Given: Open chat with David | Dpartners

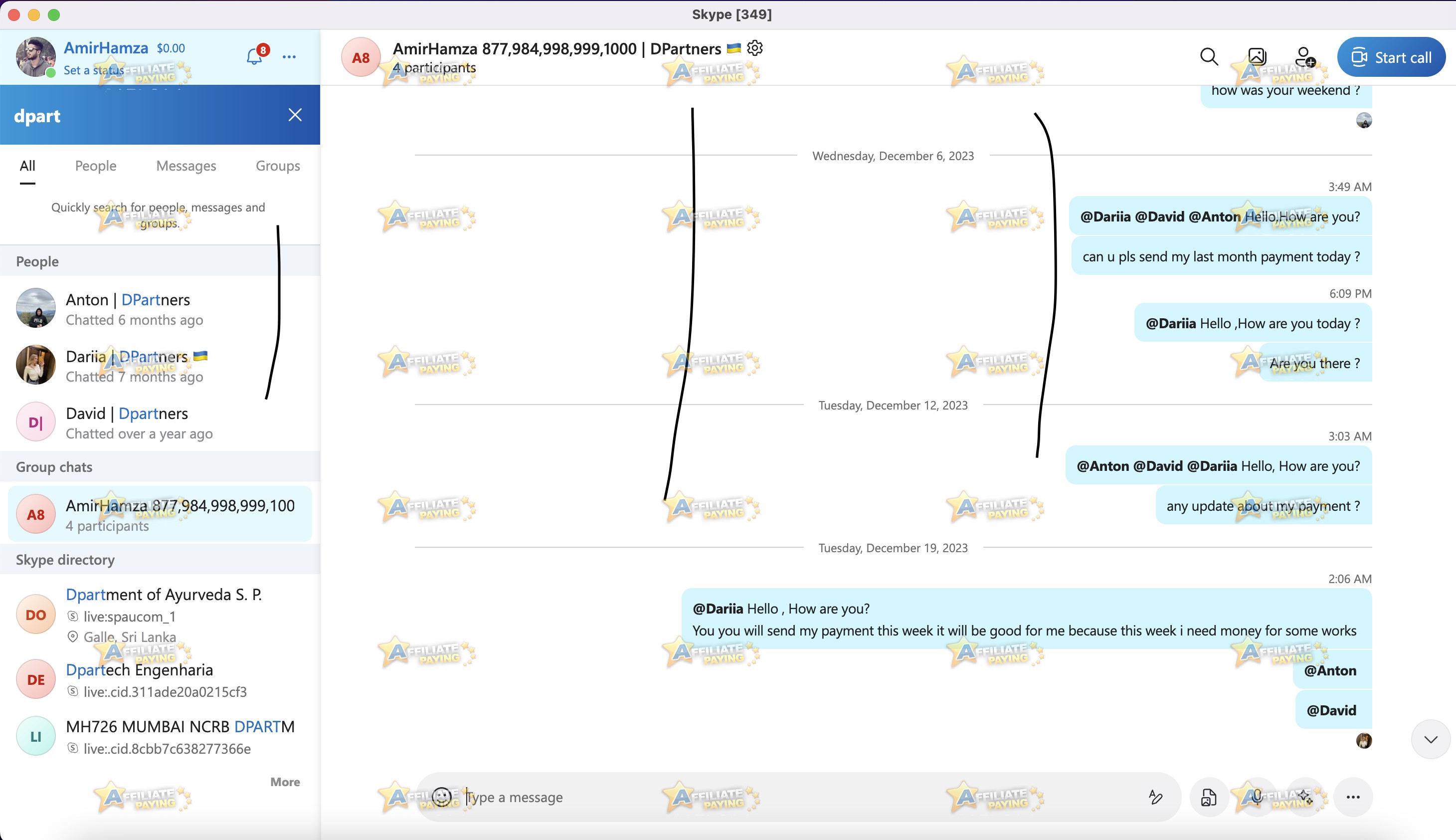Looking at the screenshot, I should (x=160, y=423).
